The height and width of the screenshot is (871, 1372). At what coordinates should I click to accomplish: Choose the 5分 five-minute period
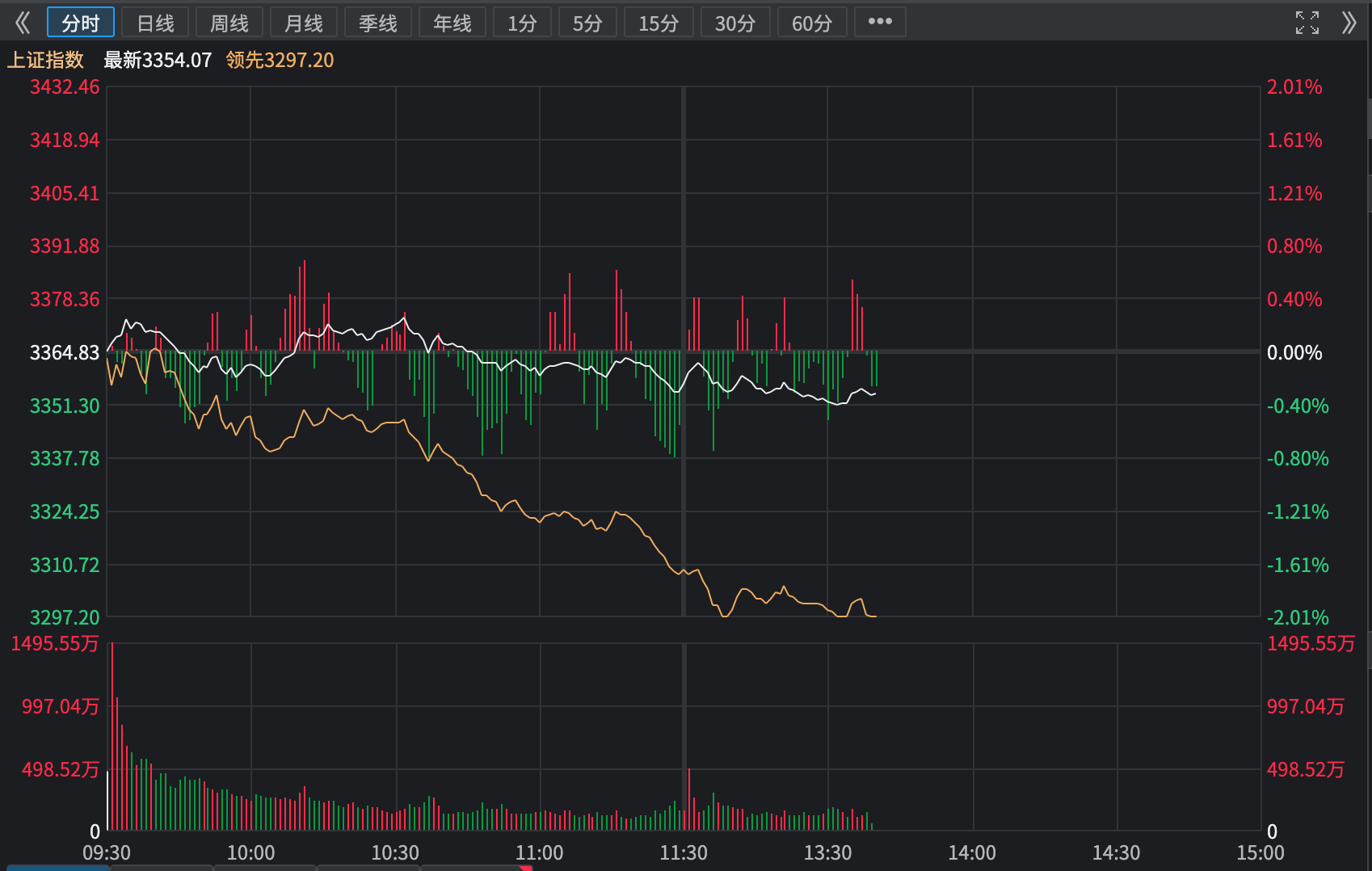[587, 23]
